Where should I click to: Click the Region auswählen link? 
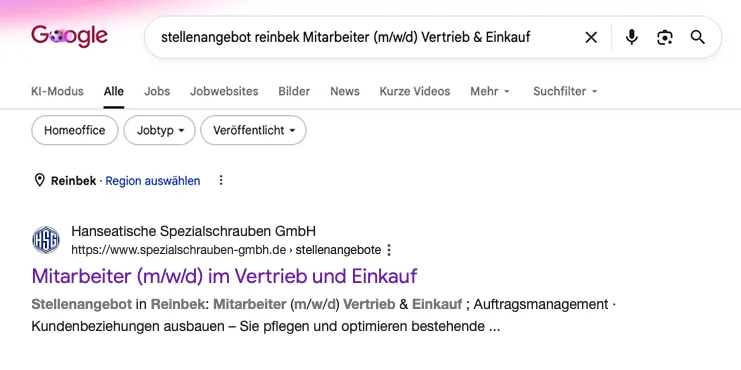click(x=153, y=181)
